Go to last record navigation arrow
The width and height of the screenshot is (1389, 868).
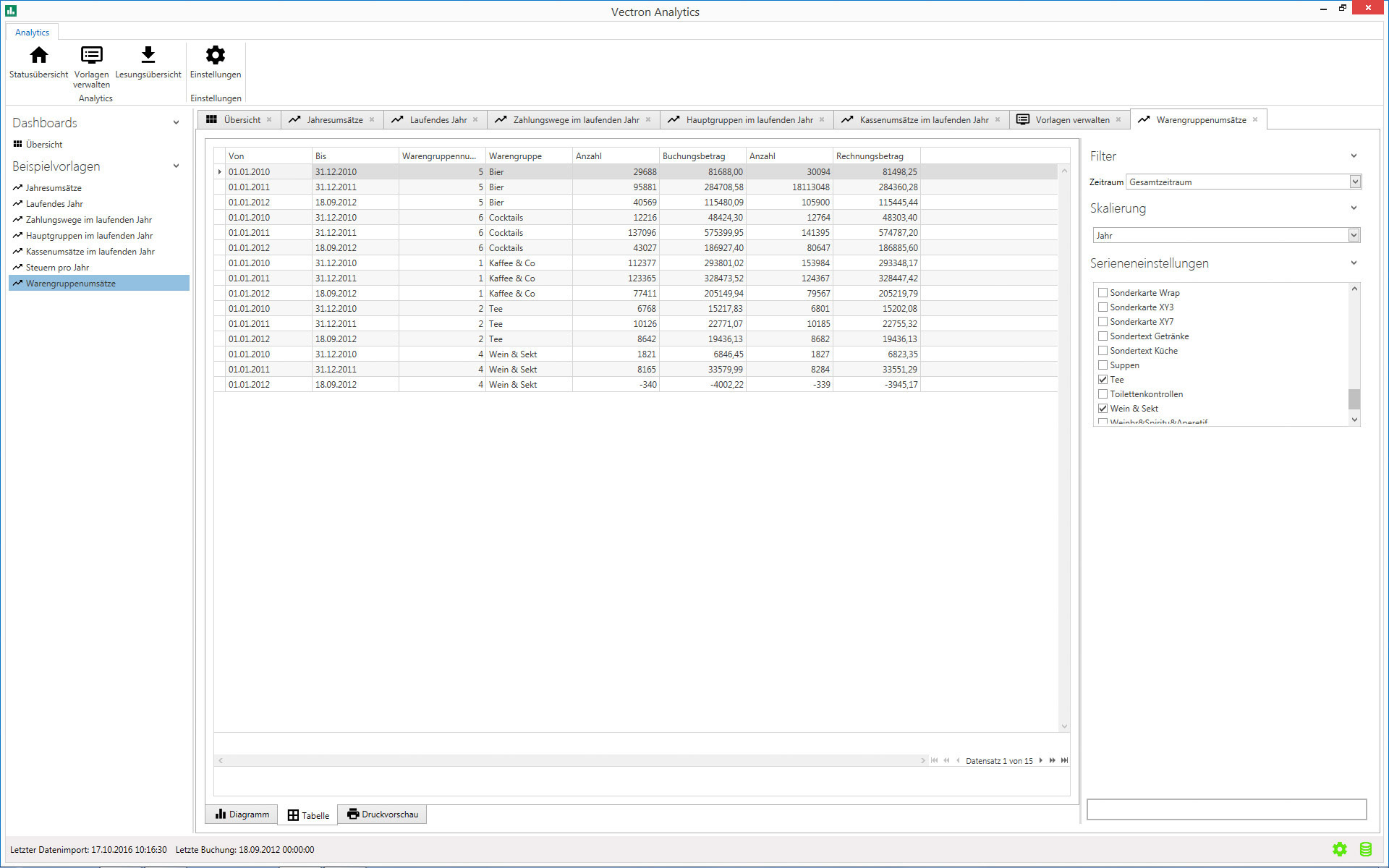(x=1064, y=760)
